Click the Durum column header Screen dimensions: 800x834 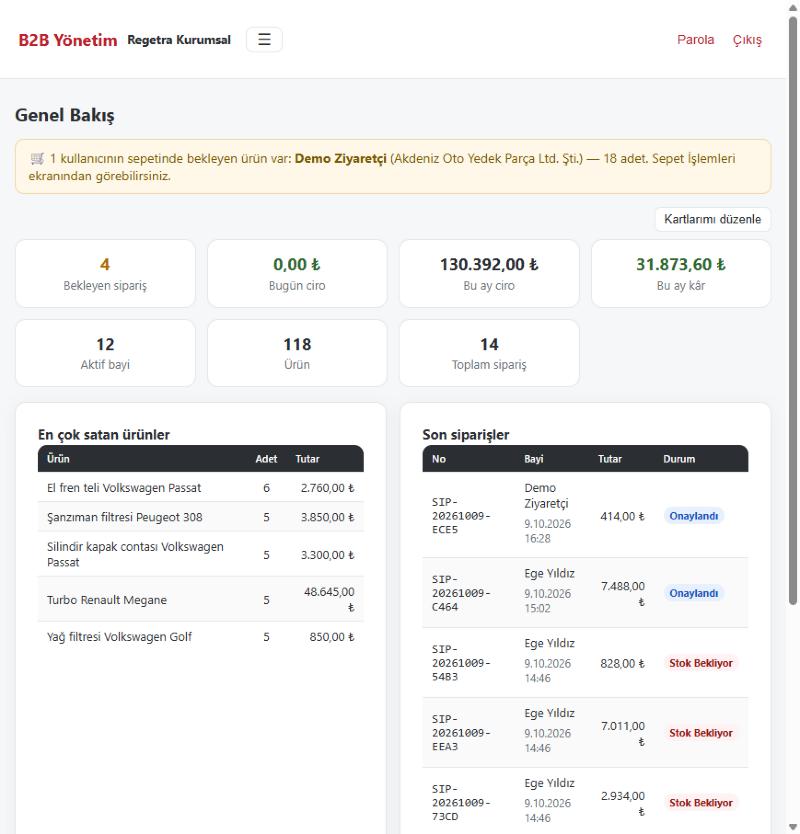point(679,459)
